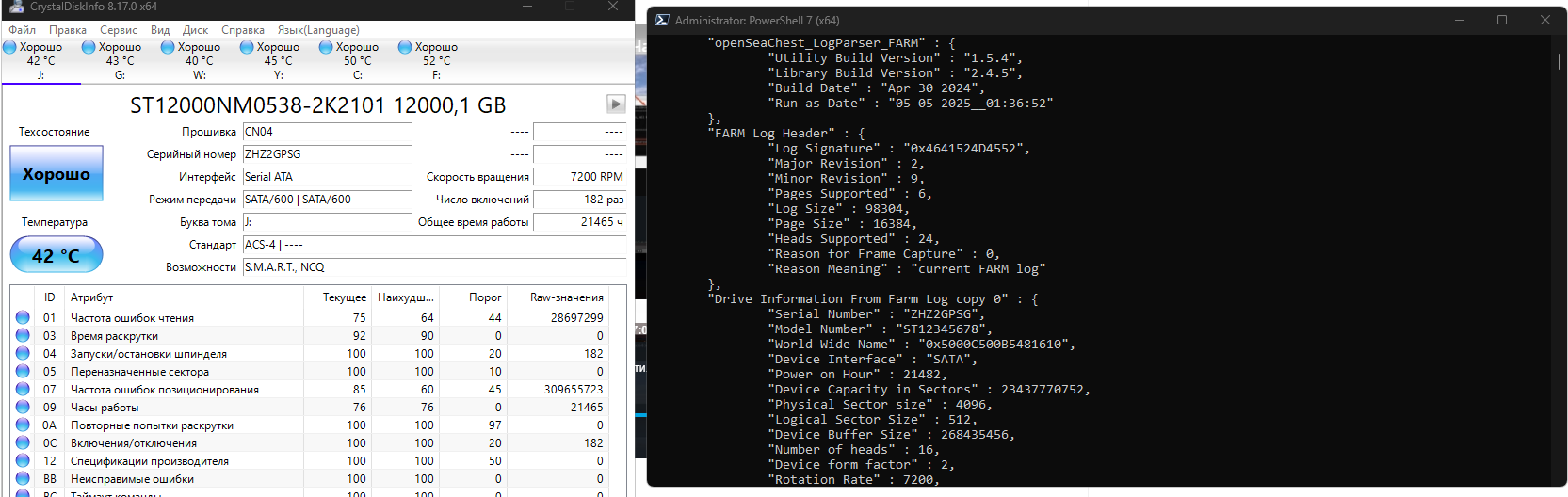Click status icon for attribute 01

(23, 318)
